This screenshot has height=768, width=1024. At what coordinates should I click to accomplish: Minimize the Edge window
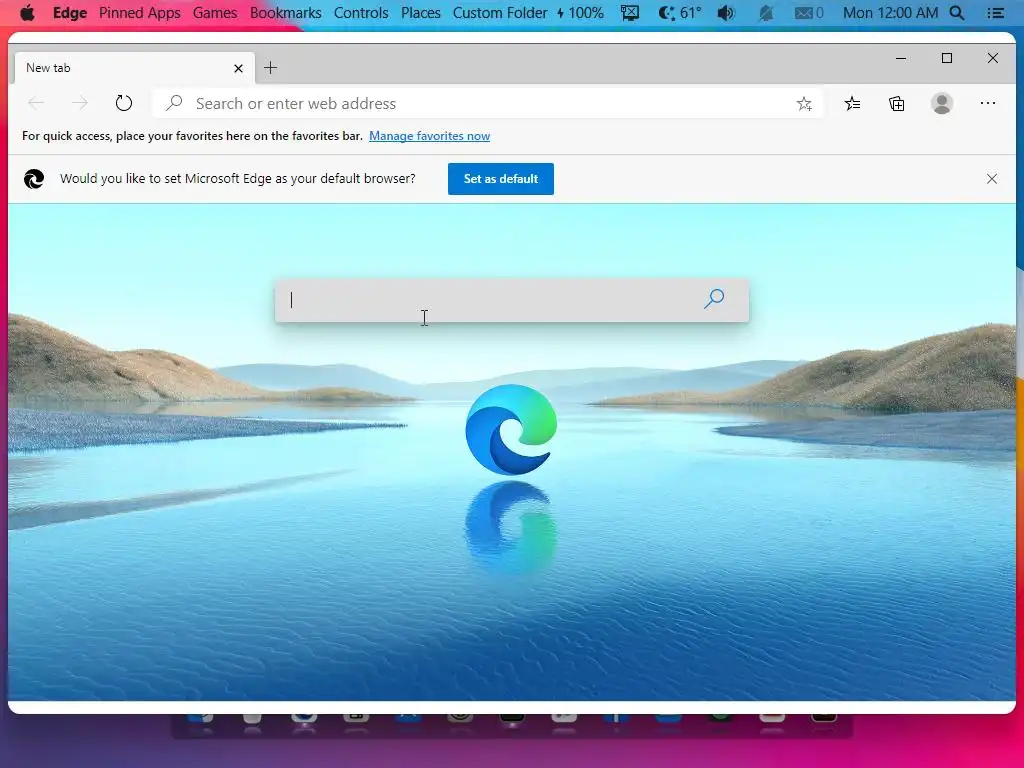[x=901, y=58]
